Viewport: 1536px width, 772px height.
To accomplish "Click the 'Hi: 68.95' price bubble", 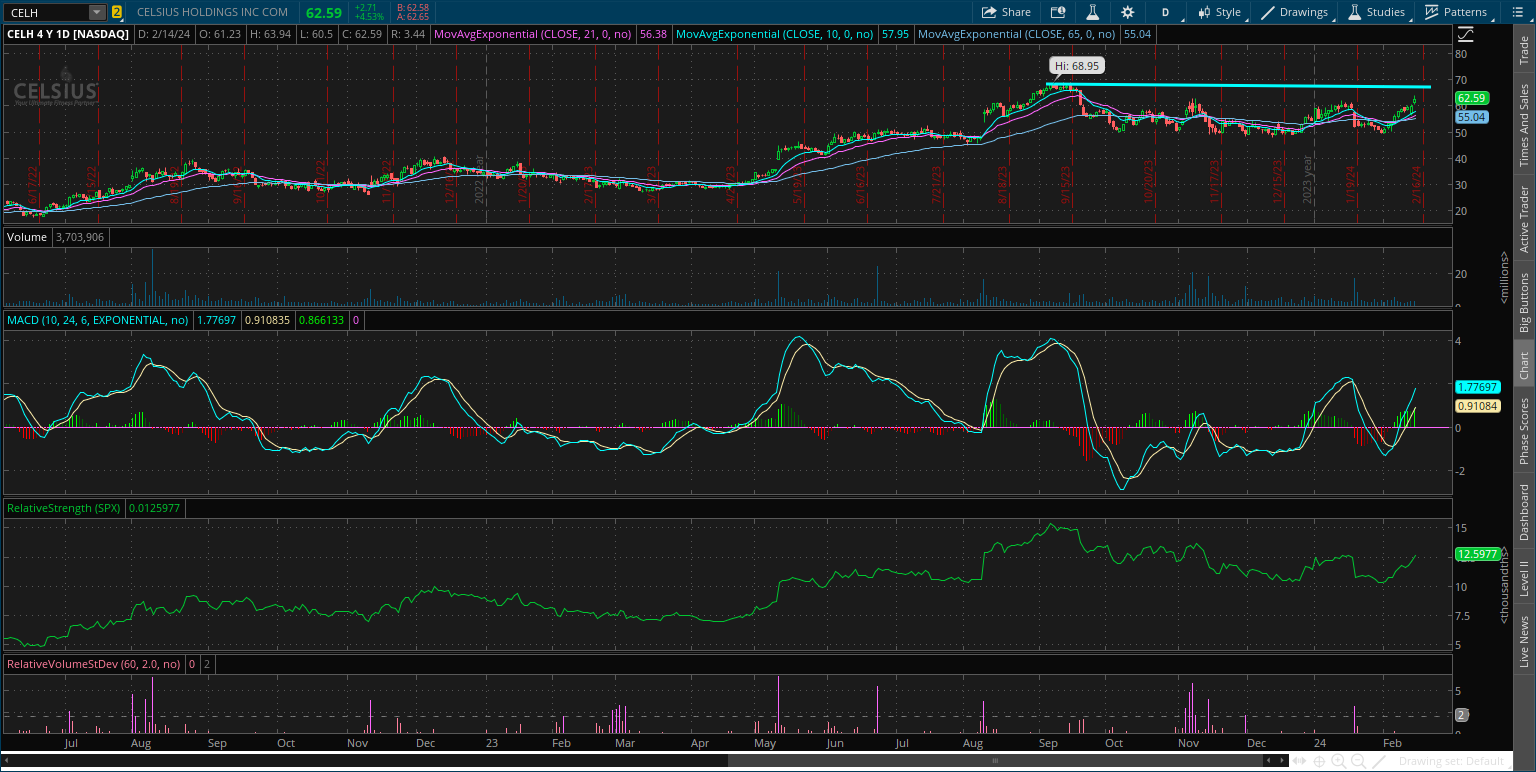I will pos(1077,66).
